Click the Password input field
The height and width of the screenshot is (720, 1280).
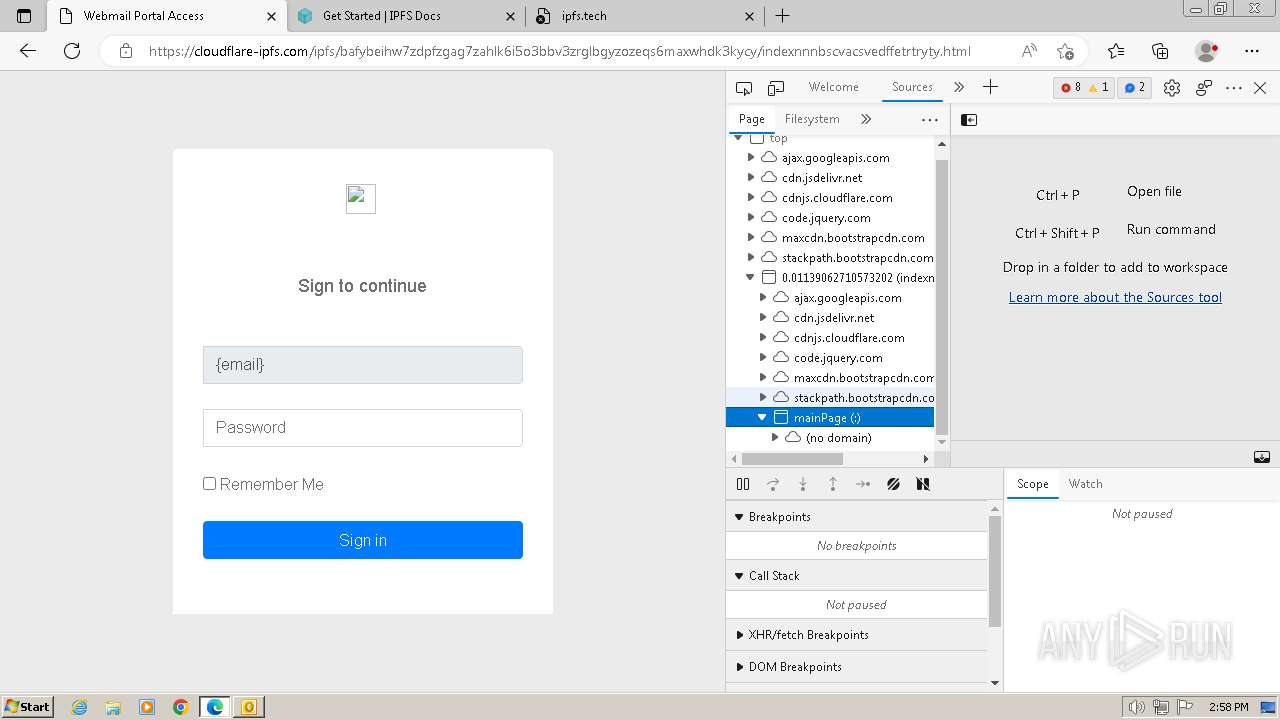click(x=363, y=428)
